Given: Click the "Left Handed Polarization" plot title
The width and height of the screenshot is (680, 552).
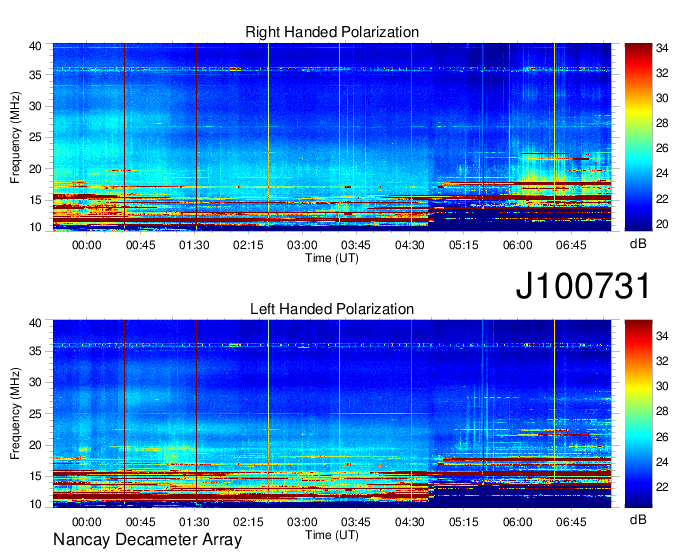Looking at the screenshot, I should pos(332,309).
